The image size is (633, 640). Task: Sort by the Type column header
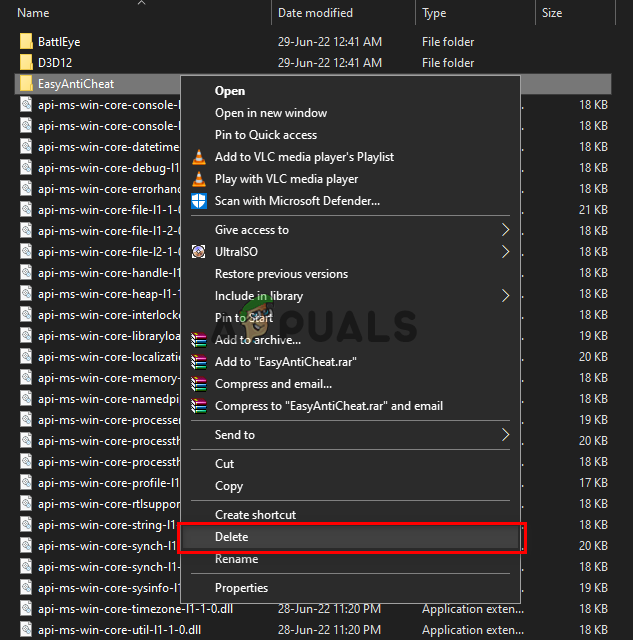[x=434, y=13]
